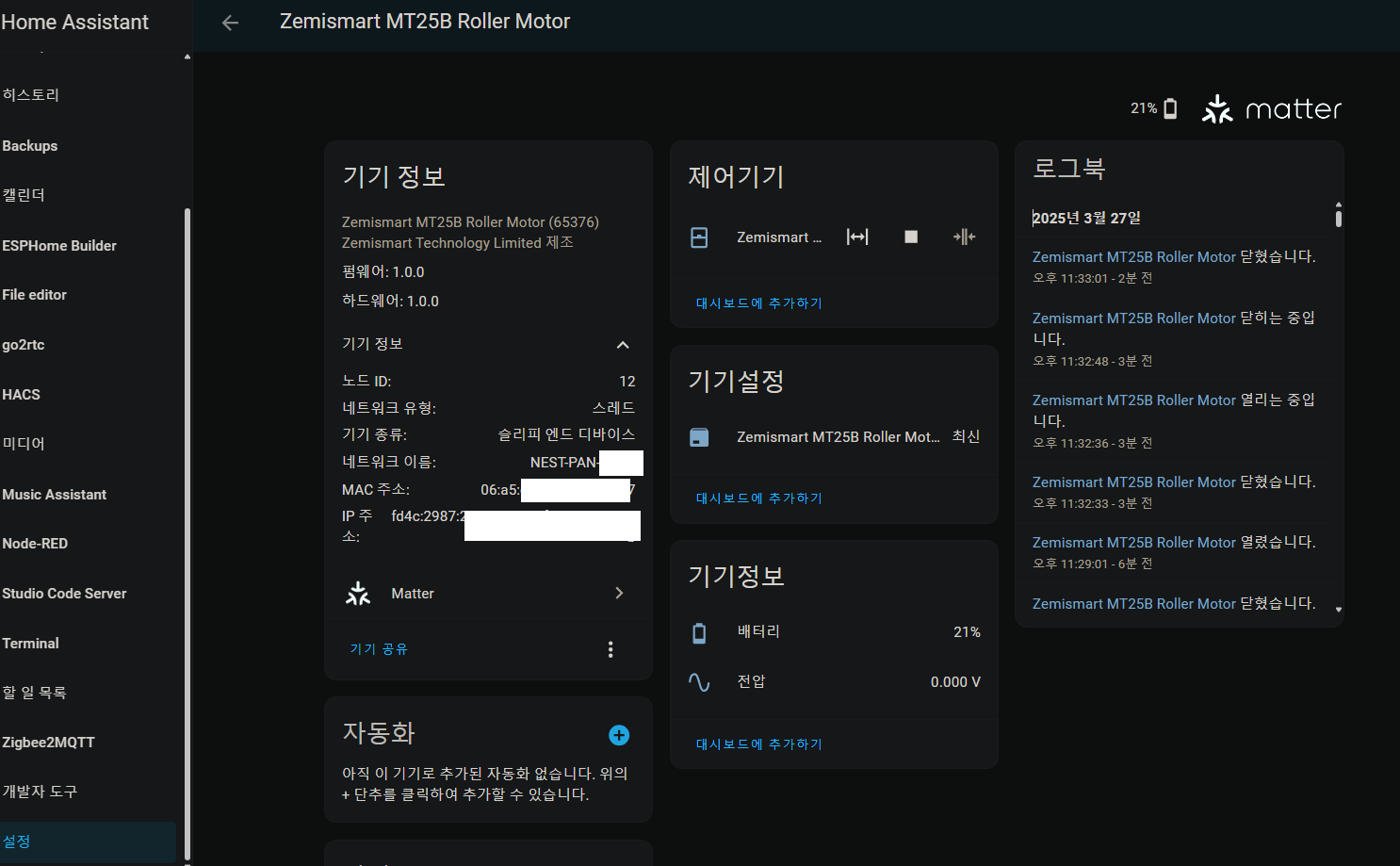
Task: Open the device three-dot overflow menu
Action: pos(610,649)
